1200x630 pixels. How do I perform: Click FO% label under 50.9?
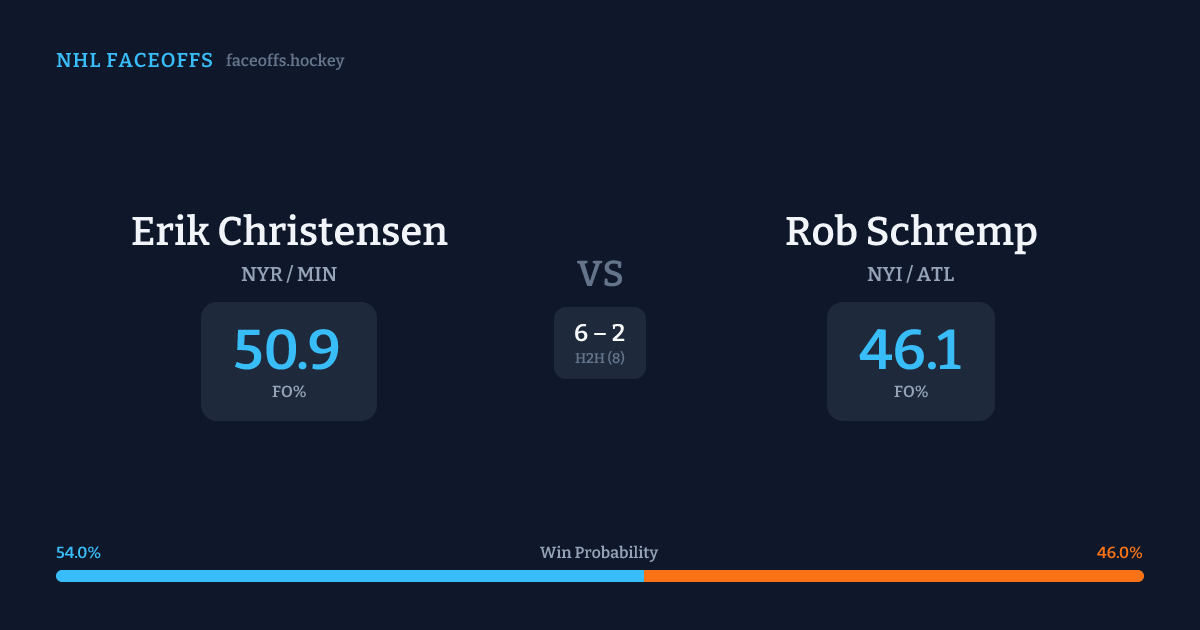coord(289,392)
